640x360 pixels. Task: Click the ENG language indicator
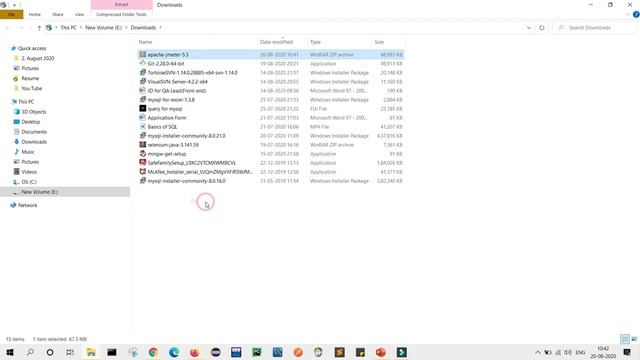point(580,352)
